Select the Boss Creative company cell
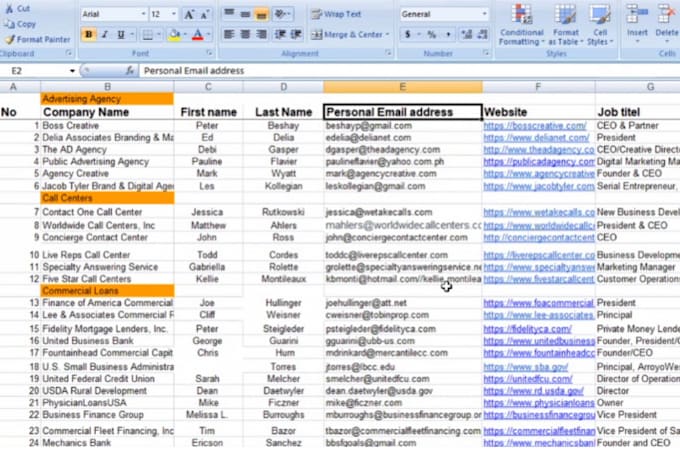680x458 pixels. pos(107,126)
